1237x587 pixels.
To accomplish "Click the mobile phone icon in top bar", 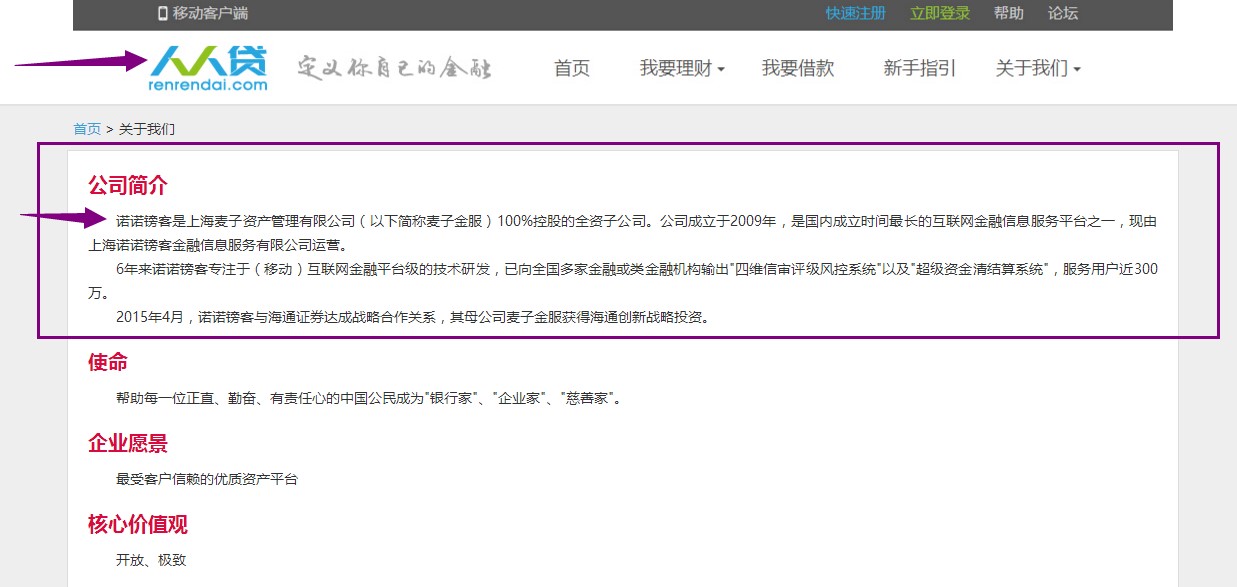I will (x=163, y=13).
